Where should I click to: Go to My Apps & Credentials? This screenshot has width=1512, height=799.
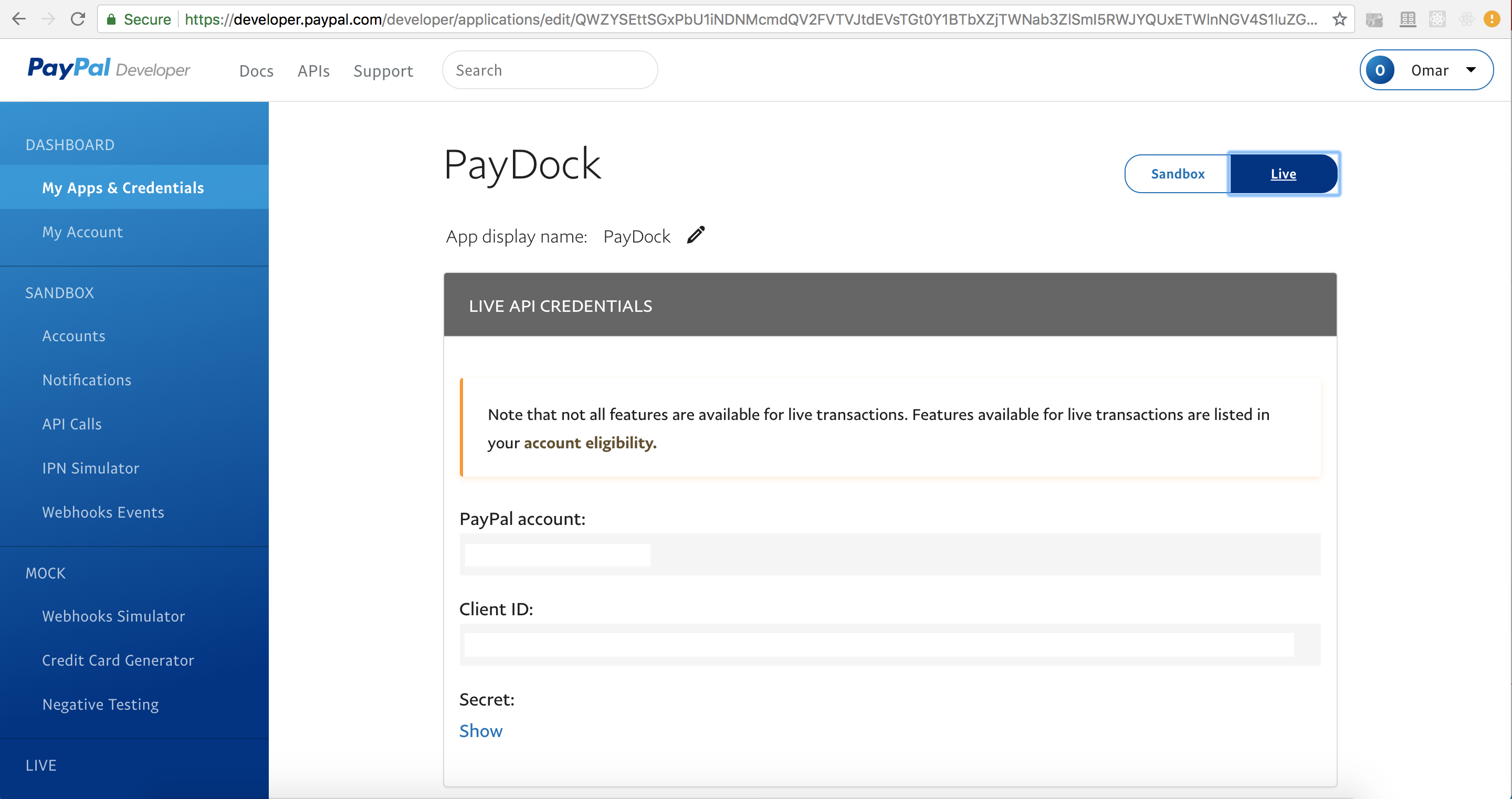(x=134, y=187)
